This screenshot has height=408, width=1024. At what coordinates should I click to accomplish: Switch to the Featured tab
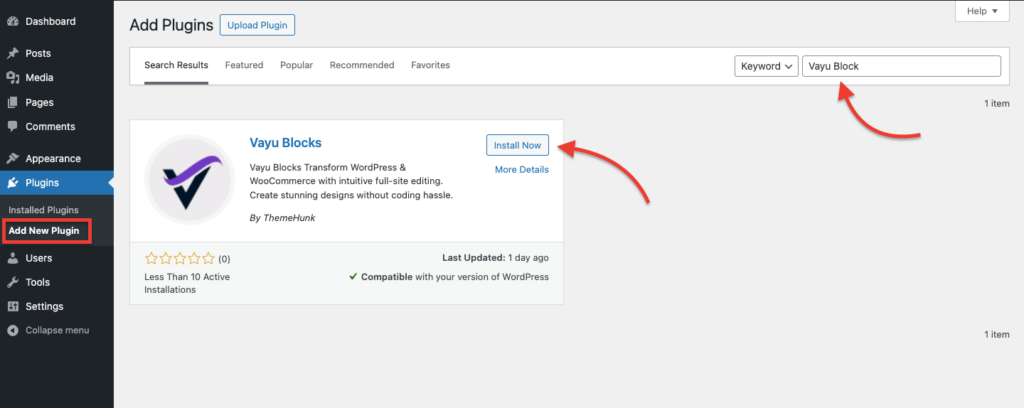(x=244, y=65)
